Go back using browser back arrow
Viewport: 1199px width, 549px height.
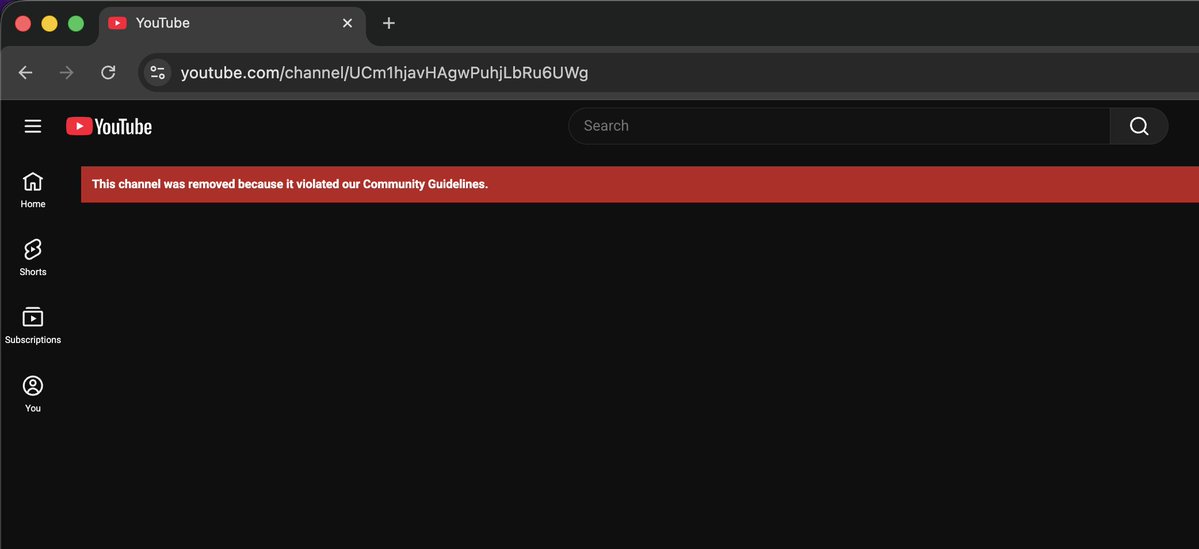point(25,73)
